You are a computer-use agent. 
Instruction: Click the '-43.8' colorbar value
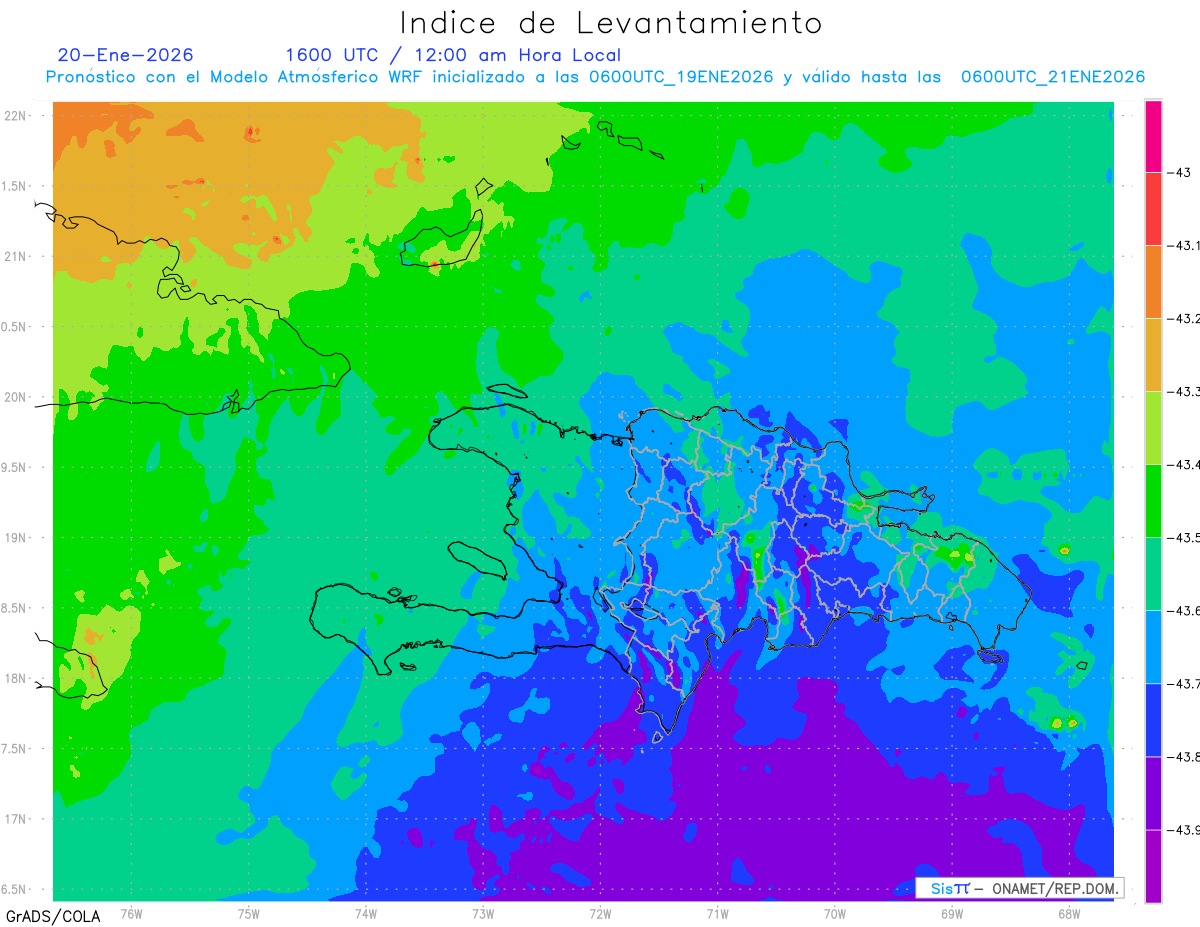click(1184, 757)
